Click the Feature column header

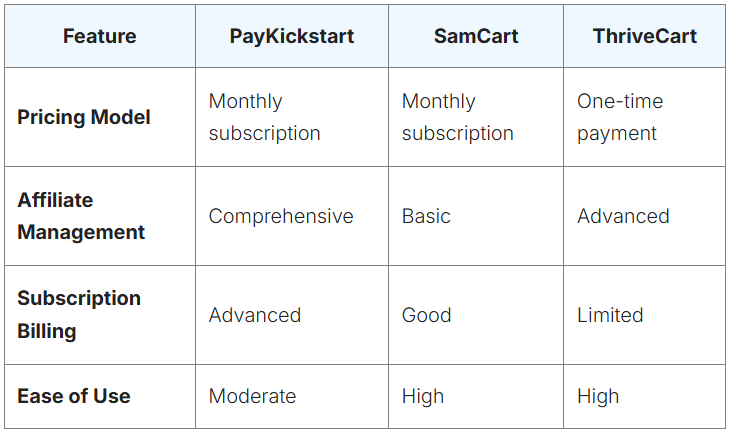pyautogui.click(x=99, y=37)
